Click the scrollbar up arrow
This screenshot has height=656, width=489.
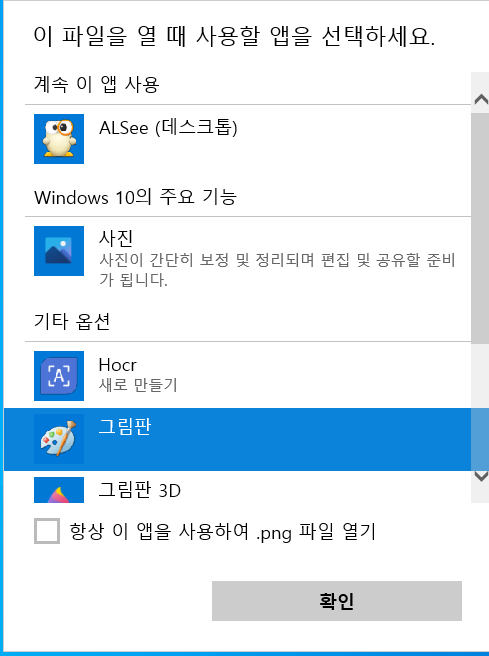tap(481, 99)
